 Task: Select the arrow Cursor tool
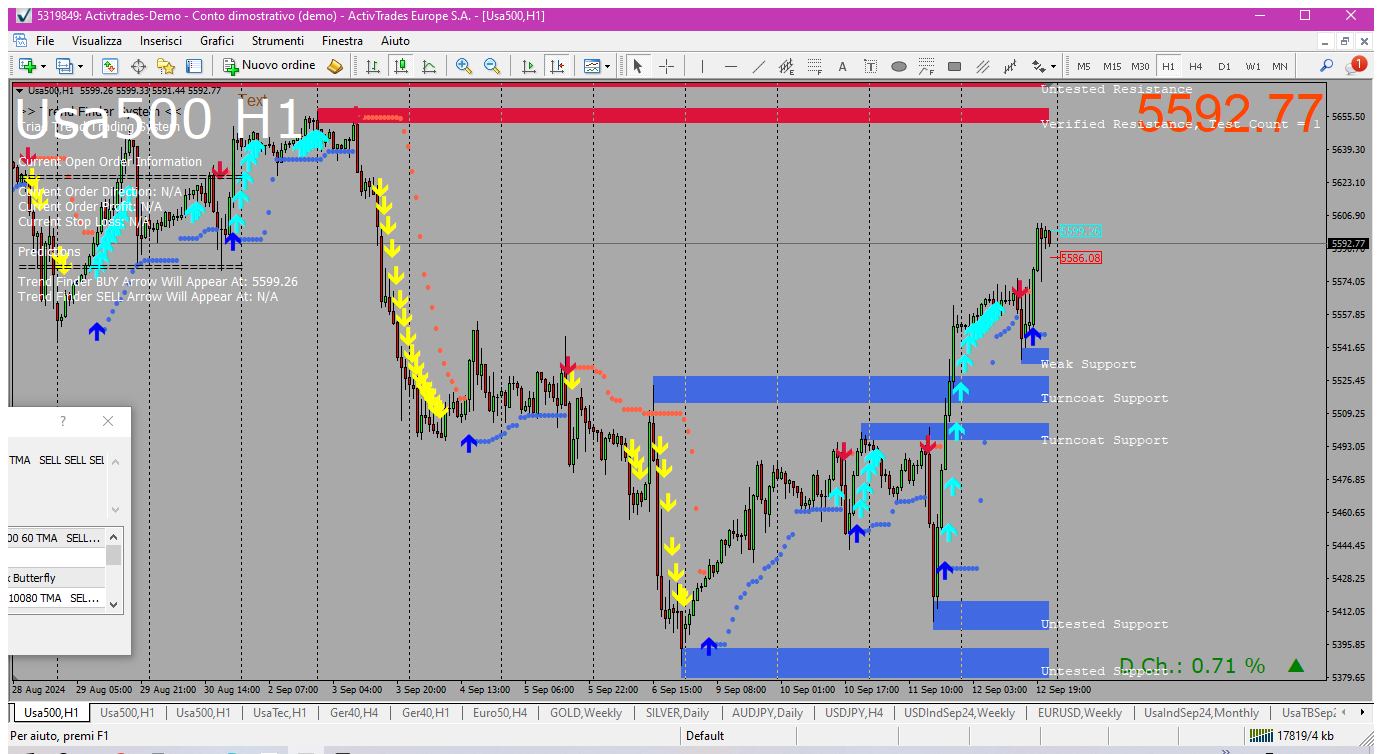pyautogui.click(x=638, y=66)
